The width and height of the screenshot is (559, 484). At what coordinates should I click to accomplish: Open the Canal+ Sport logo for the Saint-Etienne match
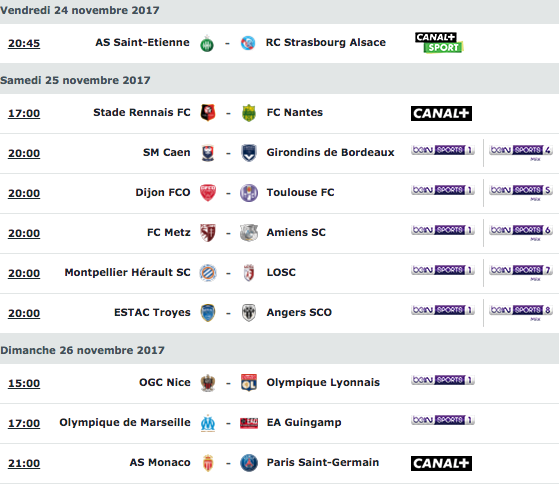point(439,42)
